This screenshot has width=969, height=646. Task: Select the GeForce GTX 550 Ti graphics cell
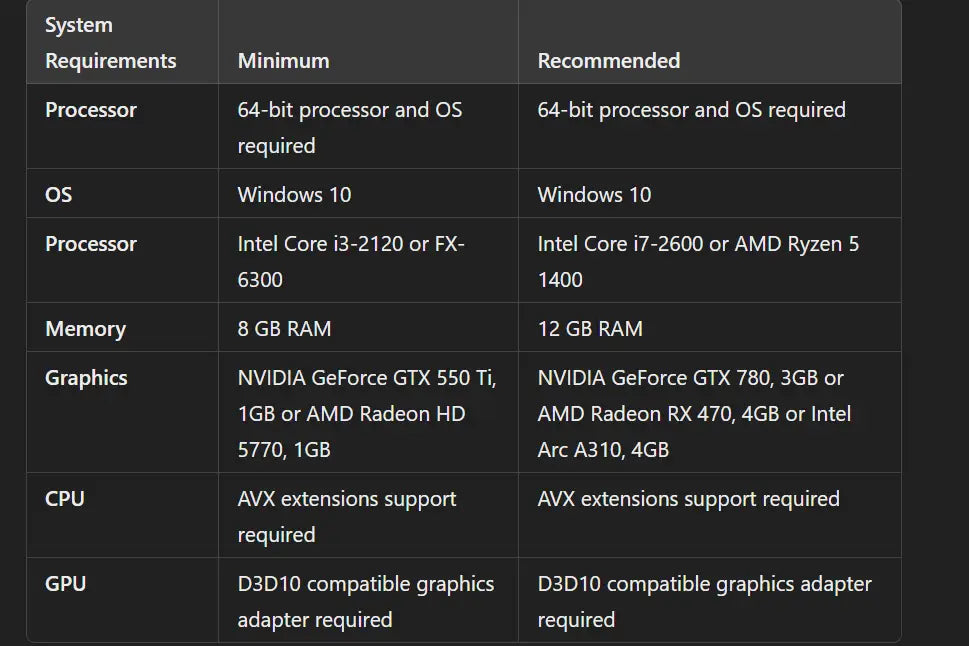366,413
